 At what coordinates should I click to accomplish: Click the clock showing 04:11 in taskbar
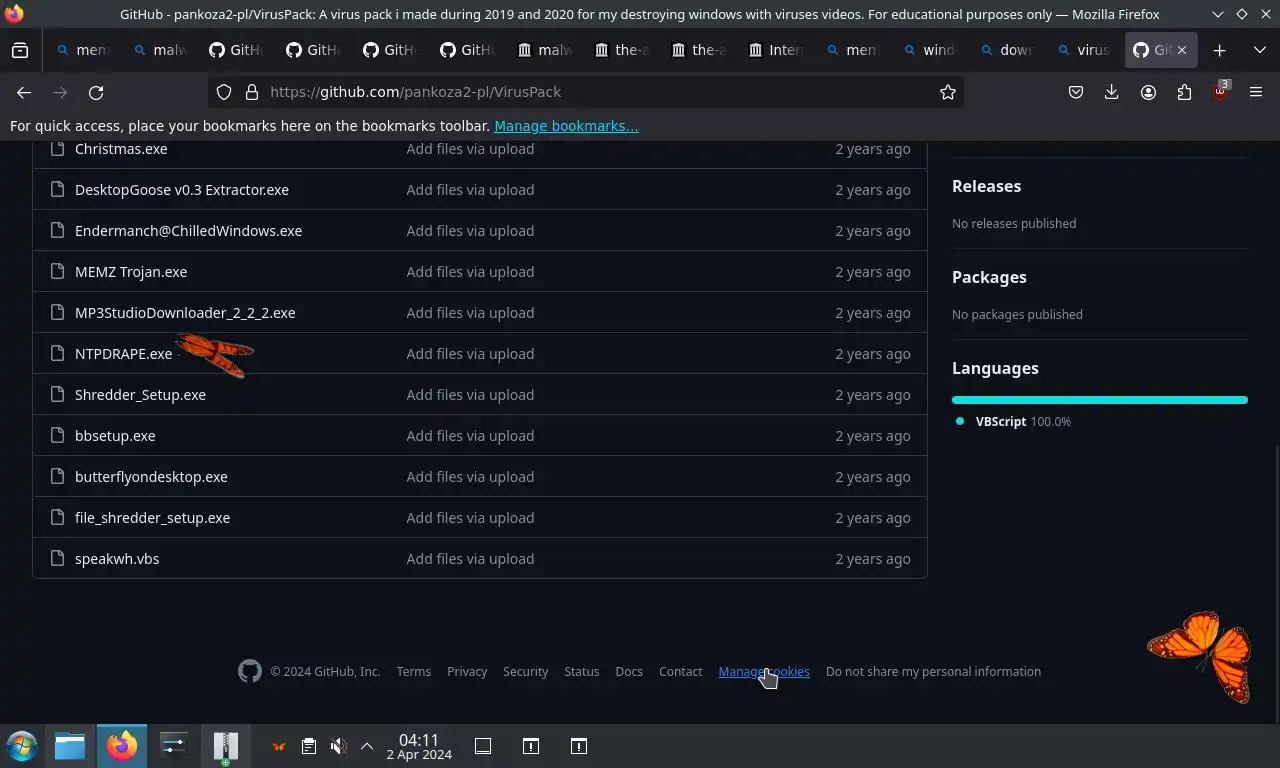[x=419, y=746]
